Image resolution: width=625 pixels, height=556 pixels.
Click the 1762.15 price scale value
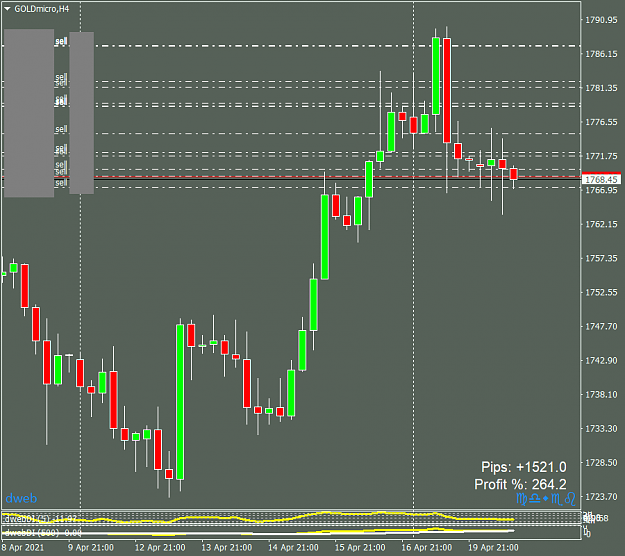(x=601, y=224)
